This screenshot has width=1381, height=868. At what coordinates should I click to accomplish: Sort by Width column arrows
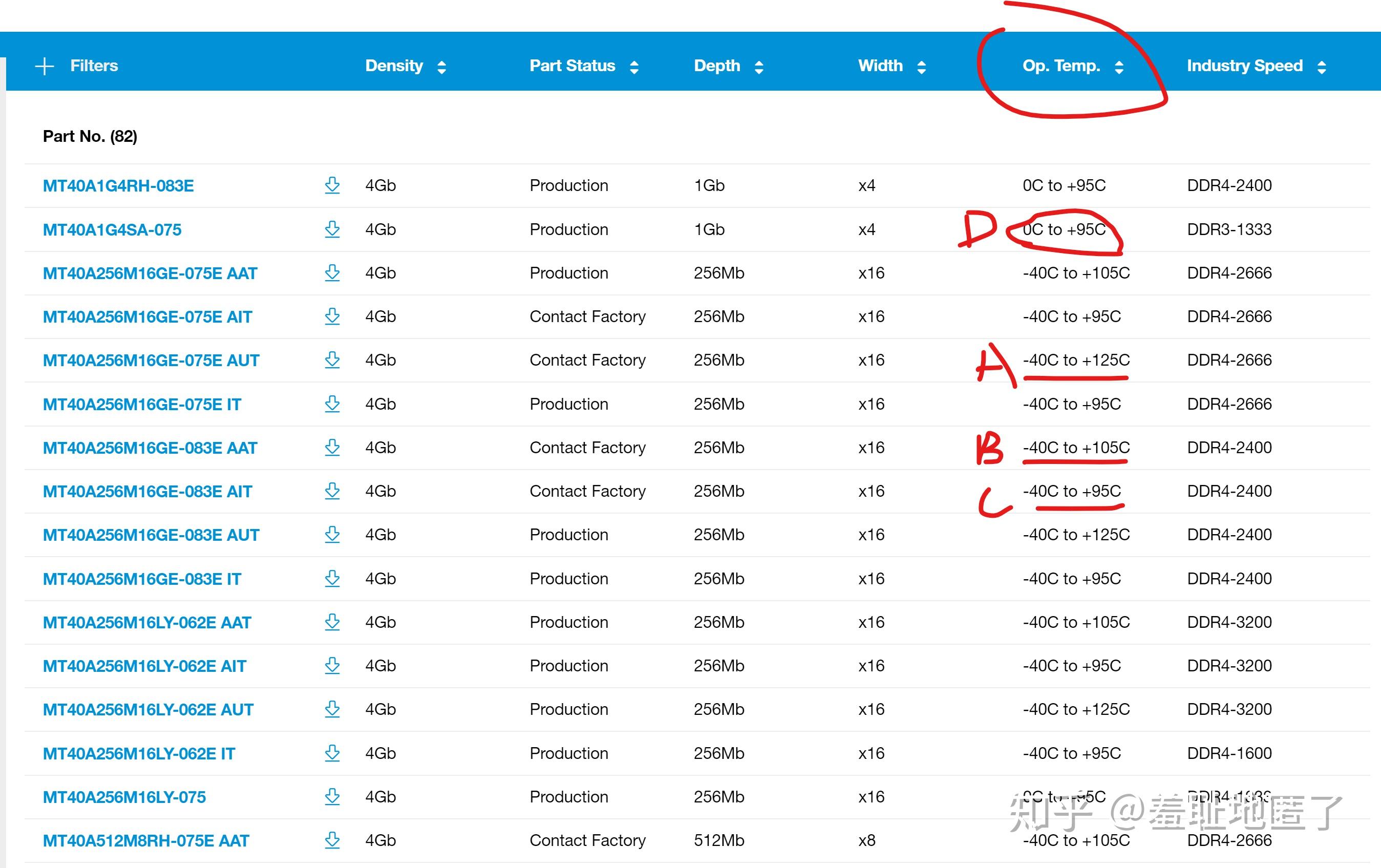coord(921,67)
